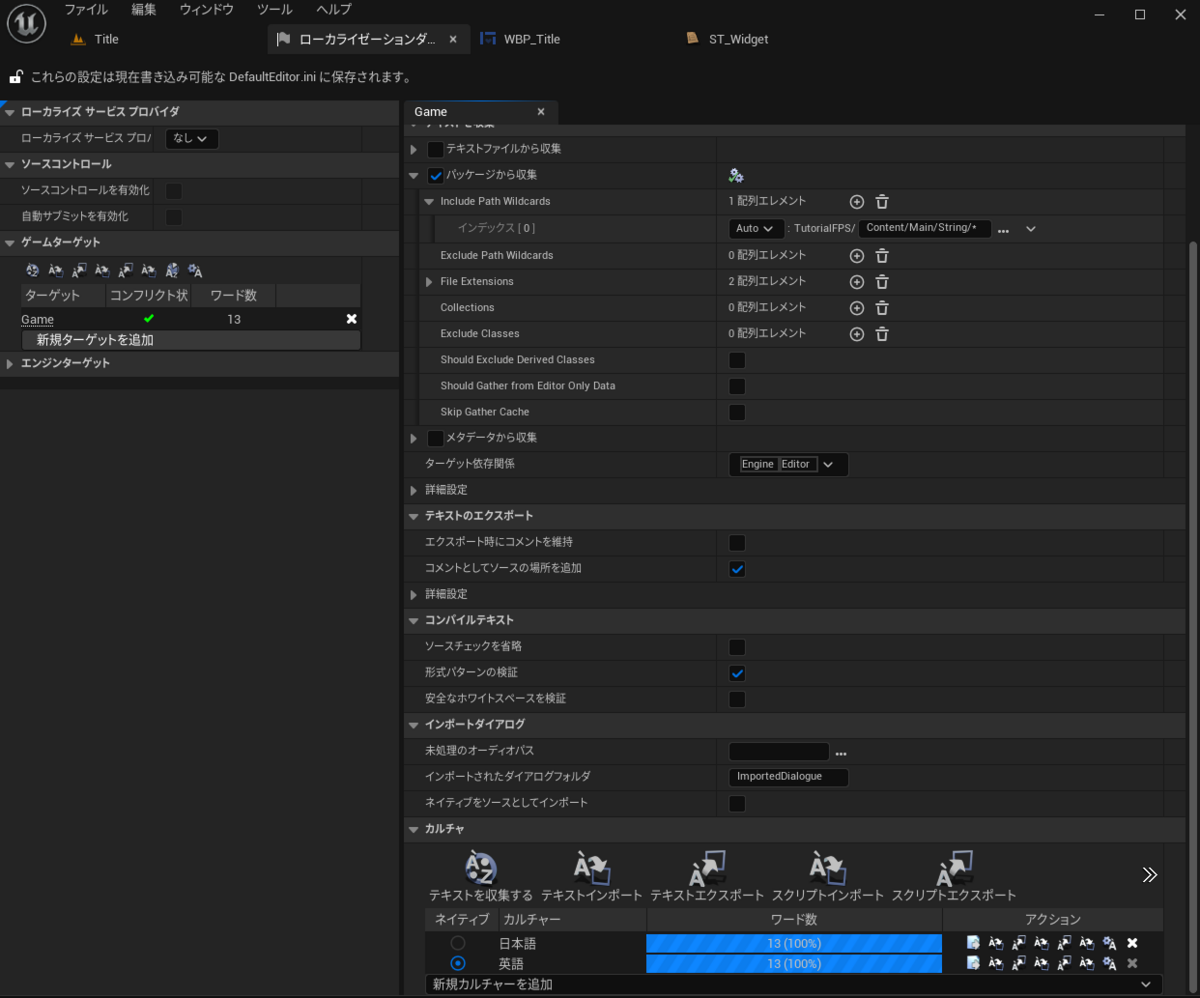
Task: Open the Auto path root dropdown
Action: 756,229
